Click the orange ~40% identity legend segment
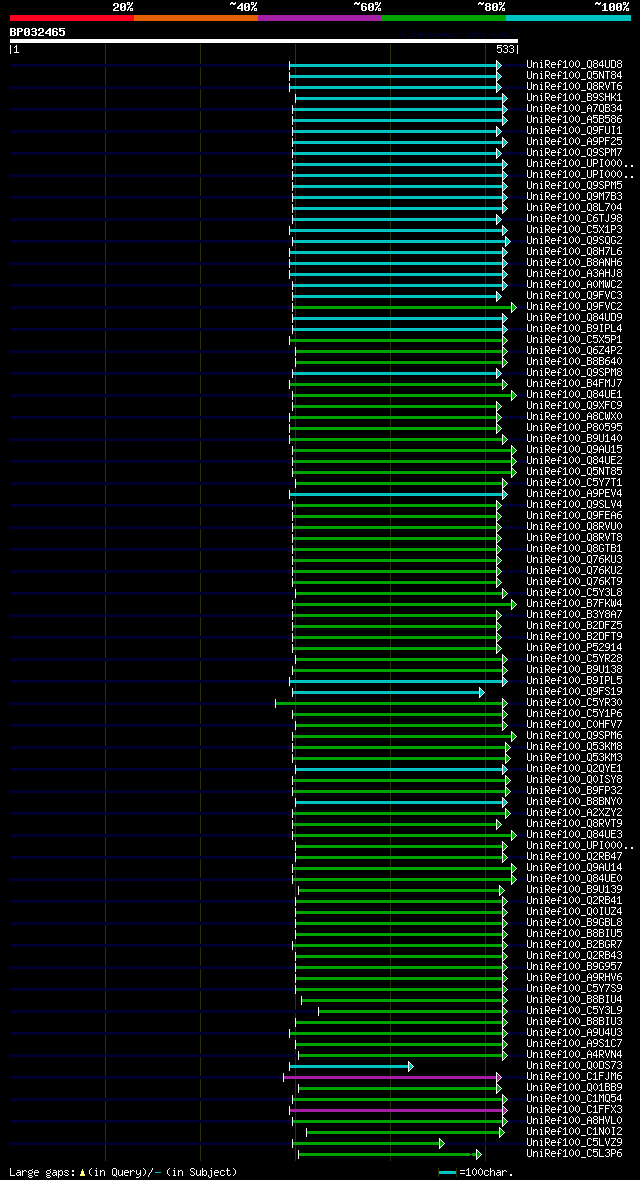The width and height of the screenshot is (640, 1180). pos(196,17)
